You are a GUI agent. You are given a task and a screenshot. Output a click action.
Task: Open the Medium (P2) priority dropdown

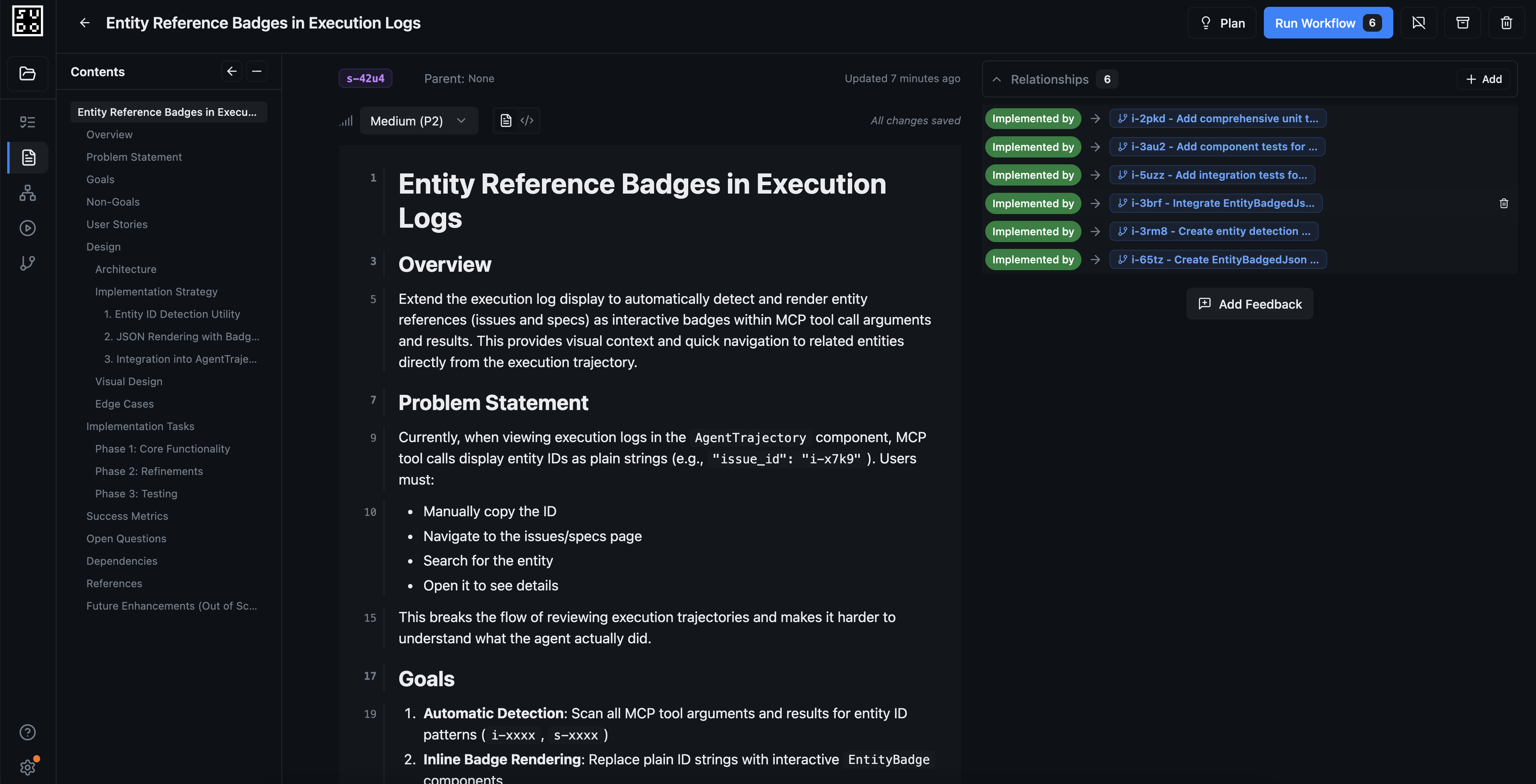click(418, 120)
